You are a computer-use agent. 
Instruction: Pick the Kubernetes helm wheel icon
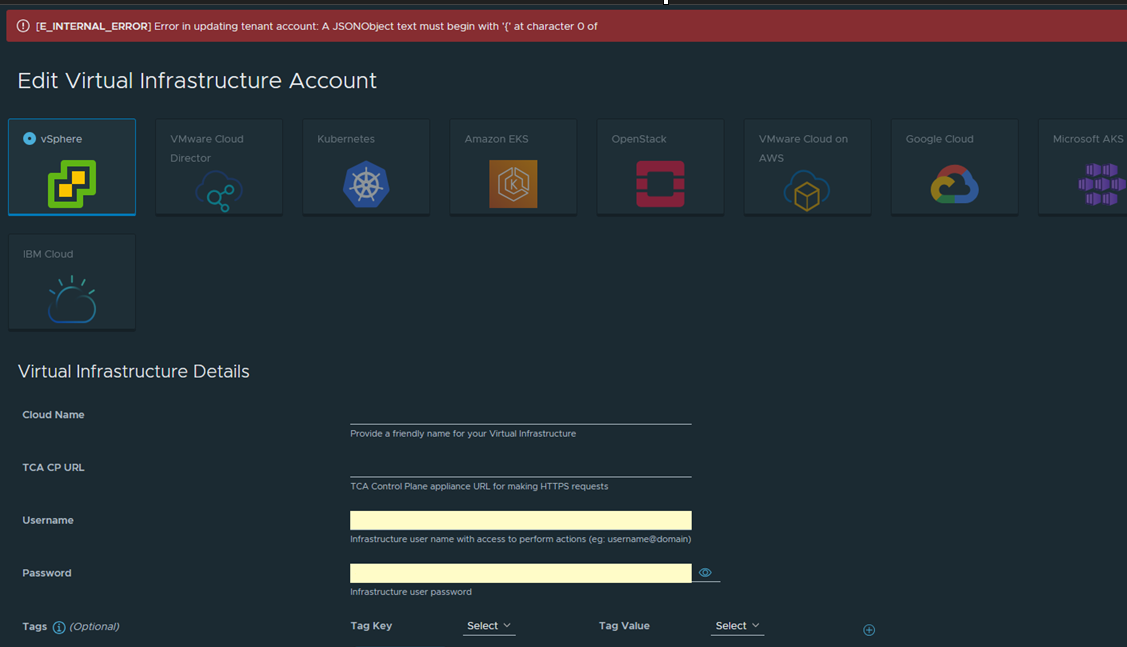click(366, 184)
